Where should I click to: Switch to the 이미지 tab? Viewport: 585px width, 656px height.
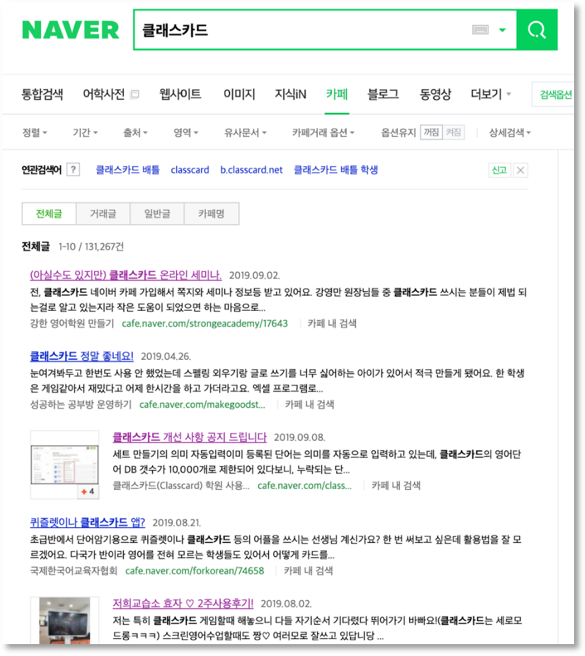[x=239, y=94]
